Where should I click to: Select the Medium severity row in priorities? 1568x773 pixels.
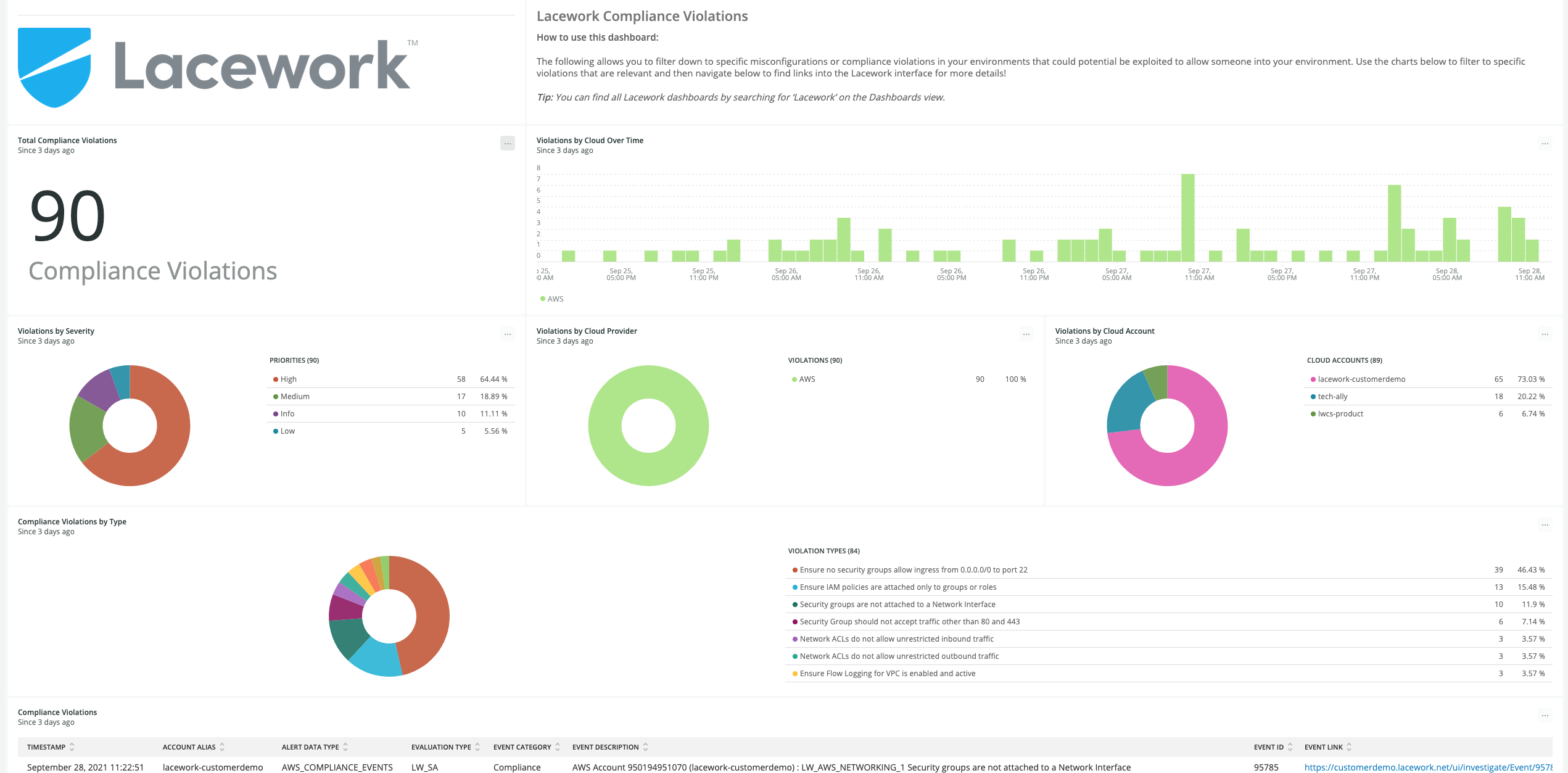295,397
